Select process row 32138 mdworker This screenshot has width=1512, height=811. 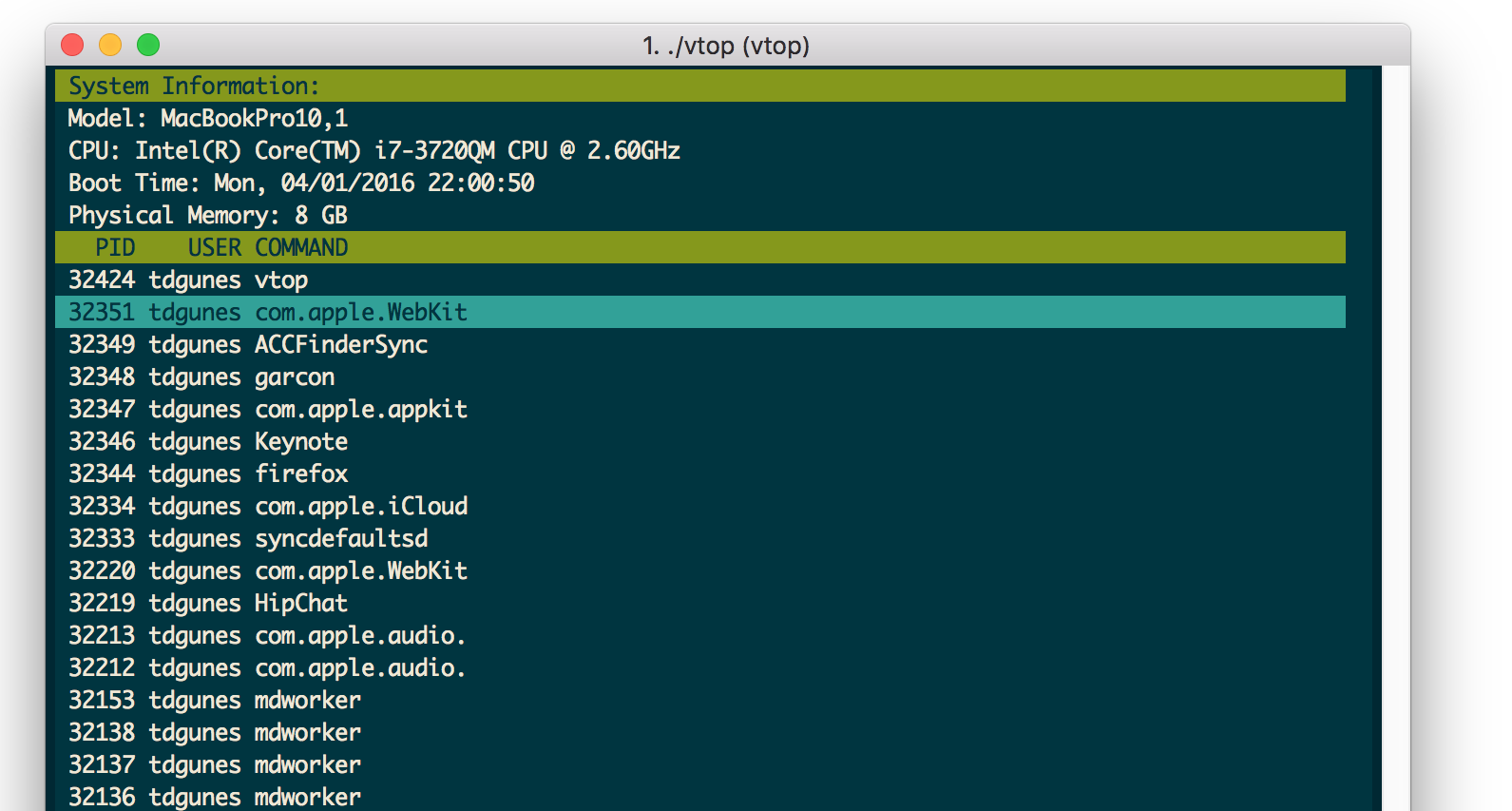[x=700, y=732]
